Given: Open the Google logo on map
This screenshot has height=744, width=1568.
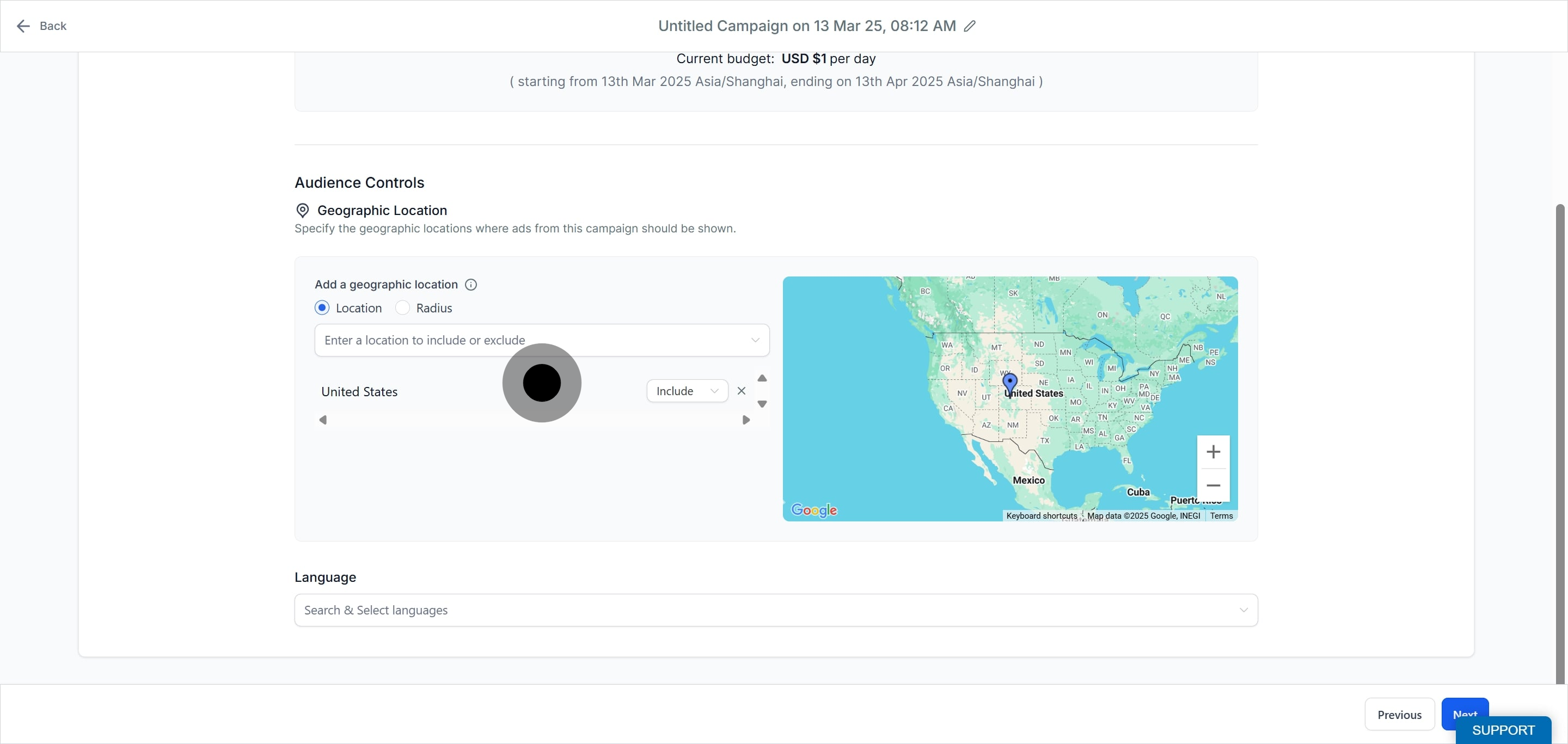Looking at the screenshot, I should pos(814,510).
